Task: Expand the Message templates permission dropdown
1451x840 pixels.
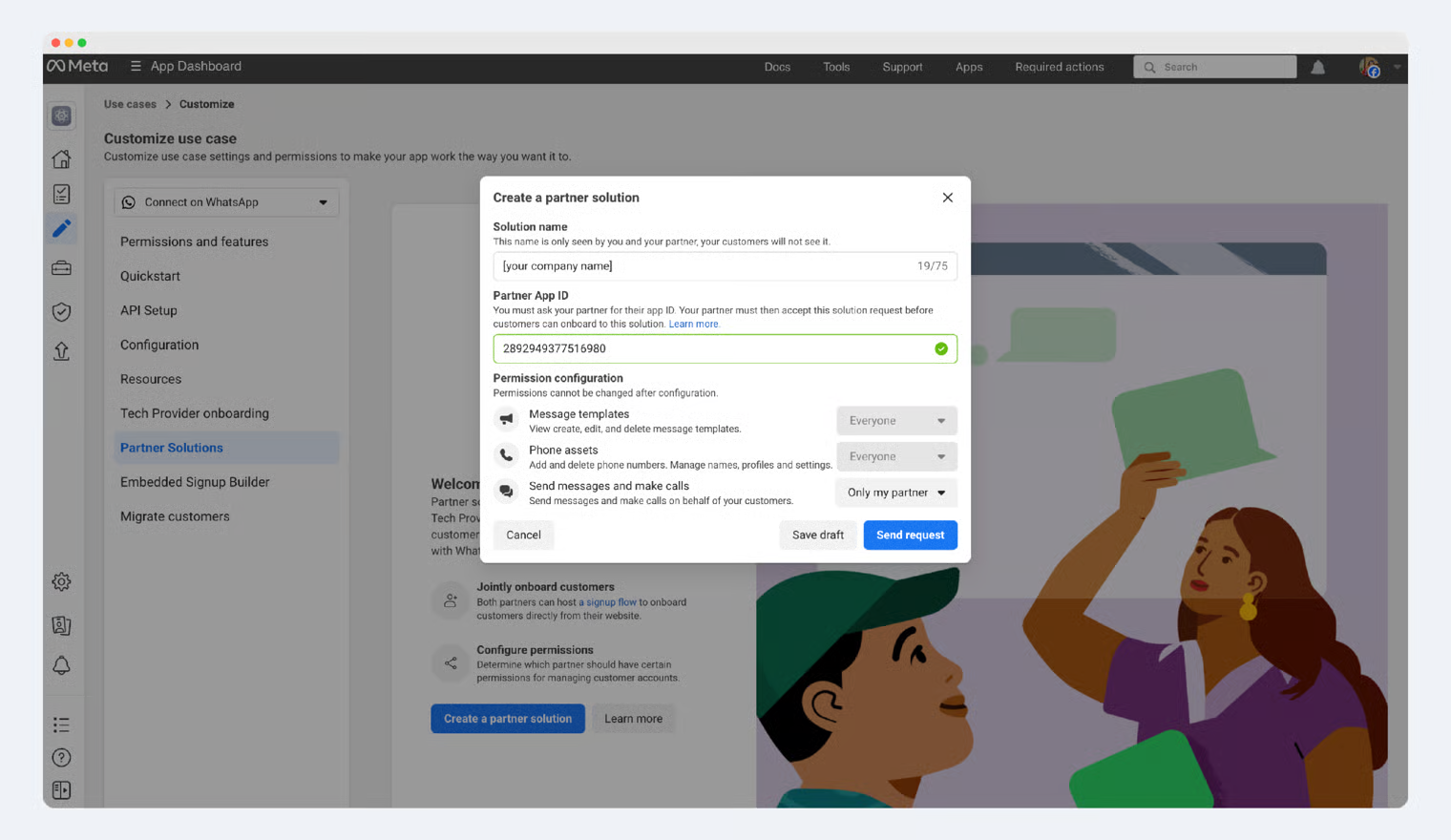Action: [895, 421]
